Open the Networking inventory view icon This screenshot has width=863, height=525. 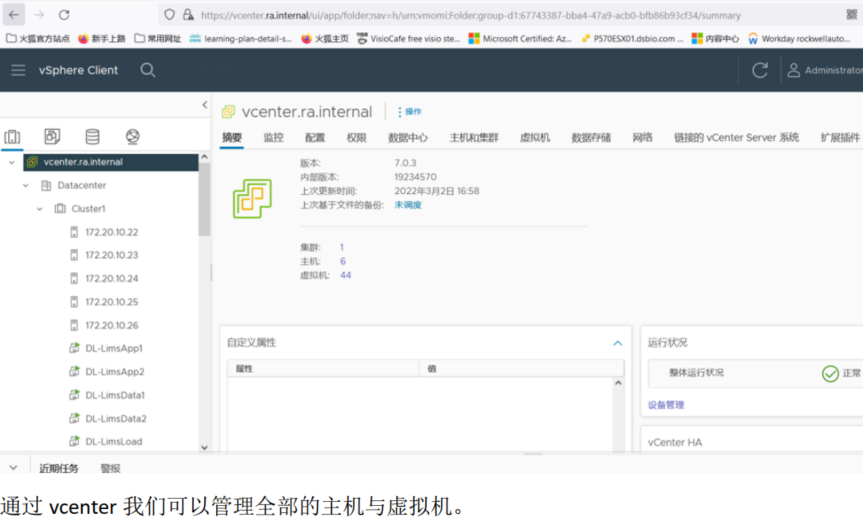pos(132,137)
